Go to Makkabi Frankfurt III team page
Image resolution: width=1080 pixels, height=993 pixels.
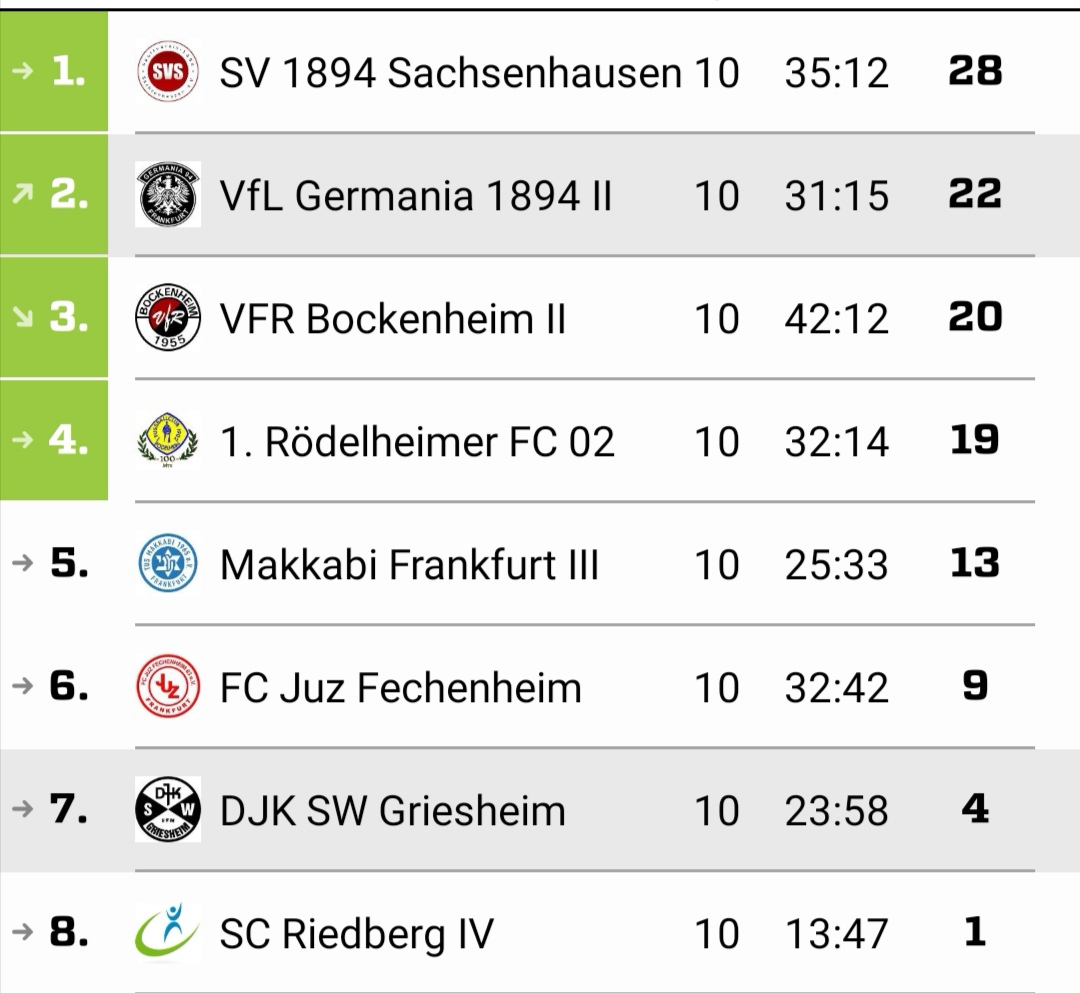tap(409, 565)
